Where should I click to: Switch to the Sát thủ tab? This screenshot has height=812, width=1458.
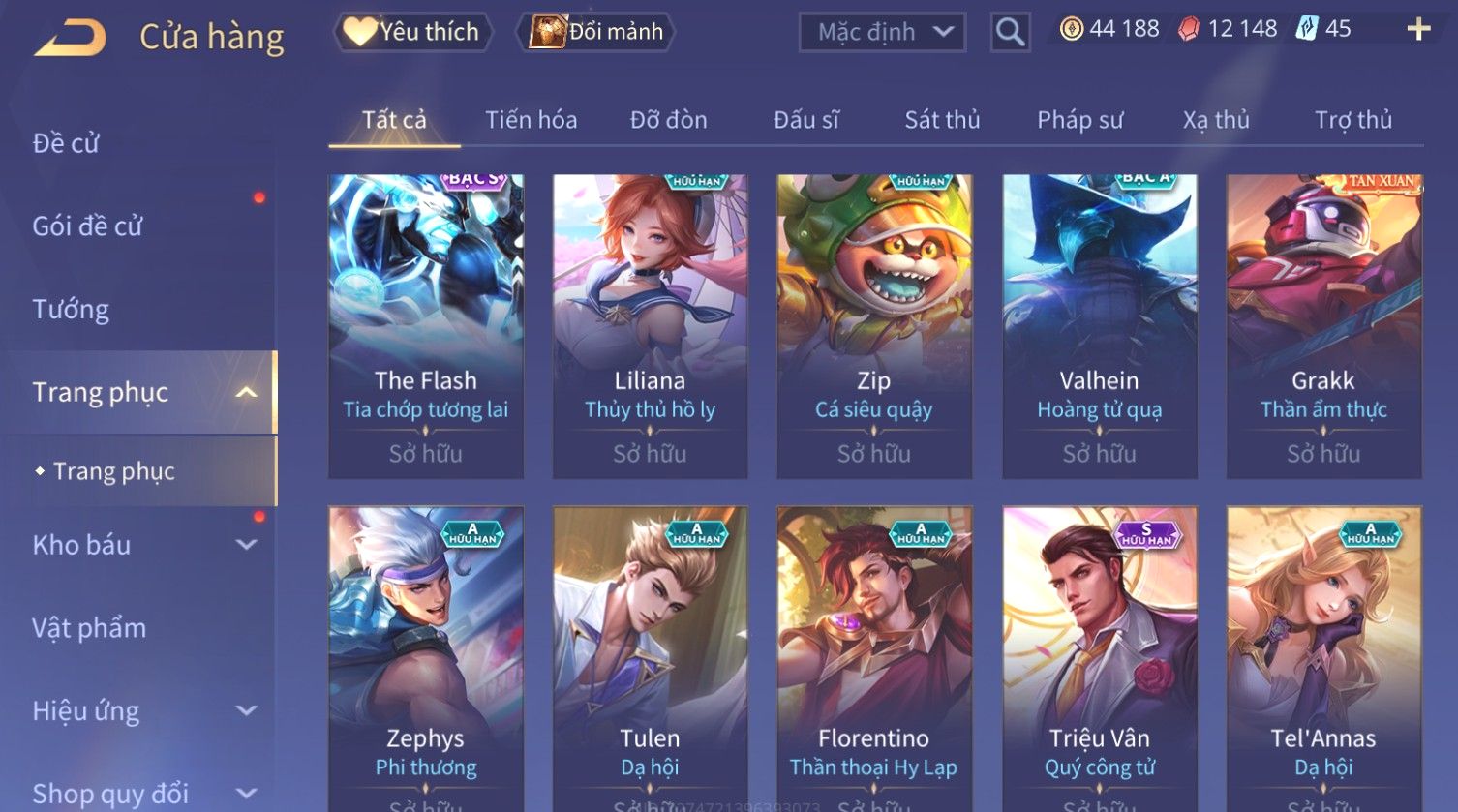[942, 120]
